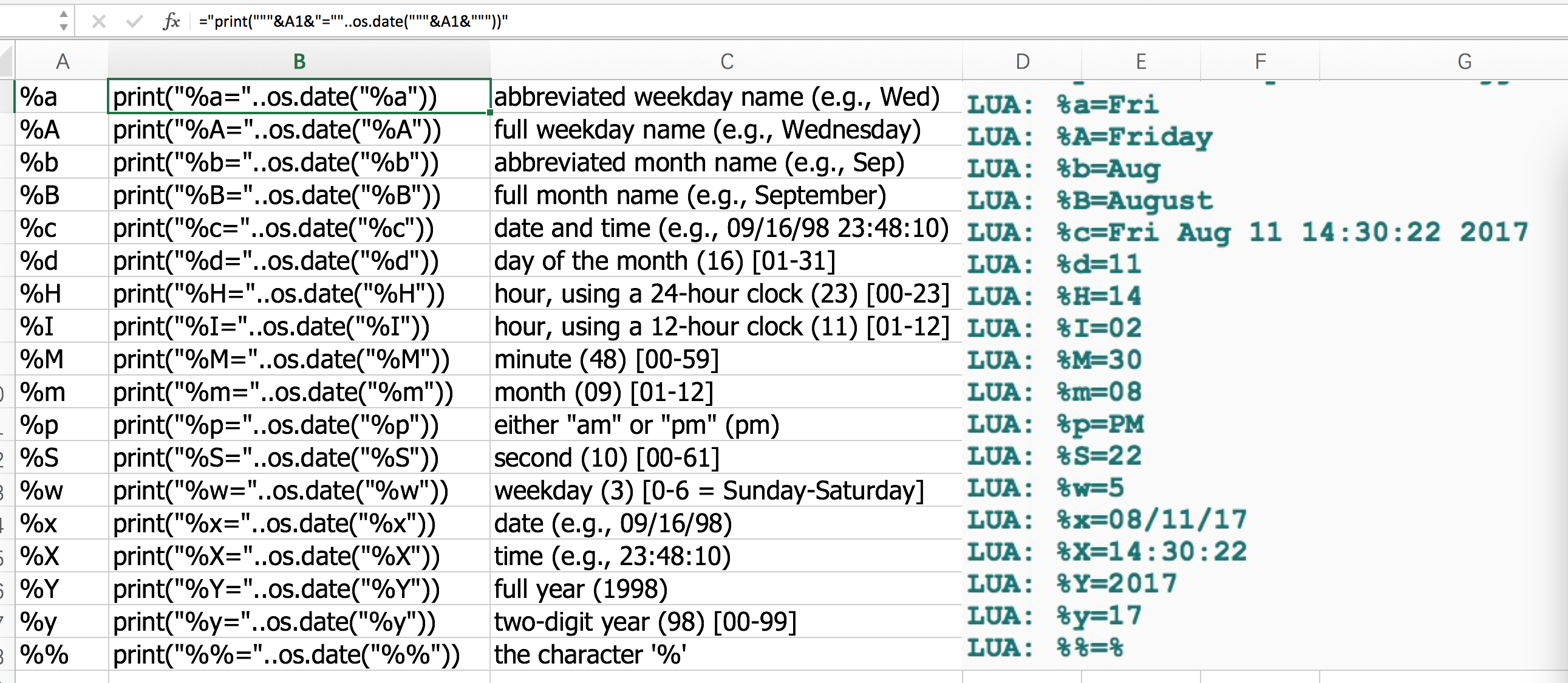1568x683 pixels.
Task: Select cell containing %c
Action: (61, 228)
